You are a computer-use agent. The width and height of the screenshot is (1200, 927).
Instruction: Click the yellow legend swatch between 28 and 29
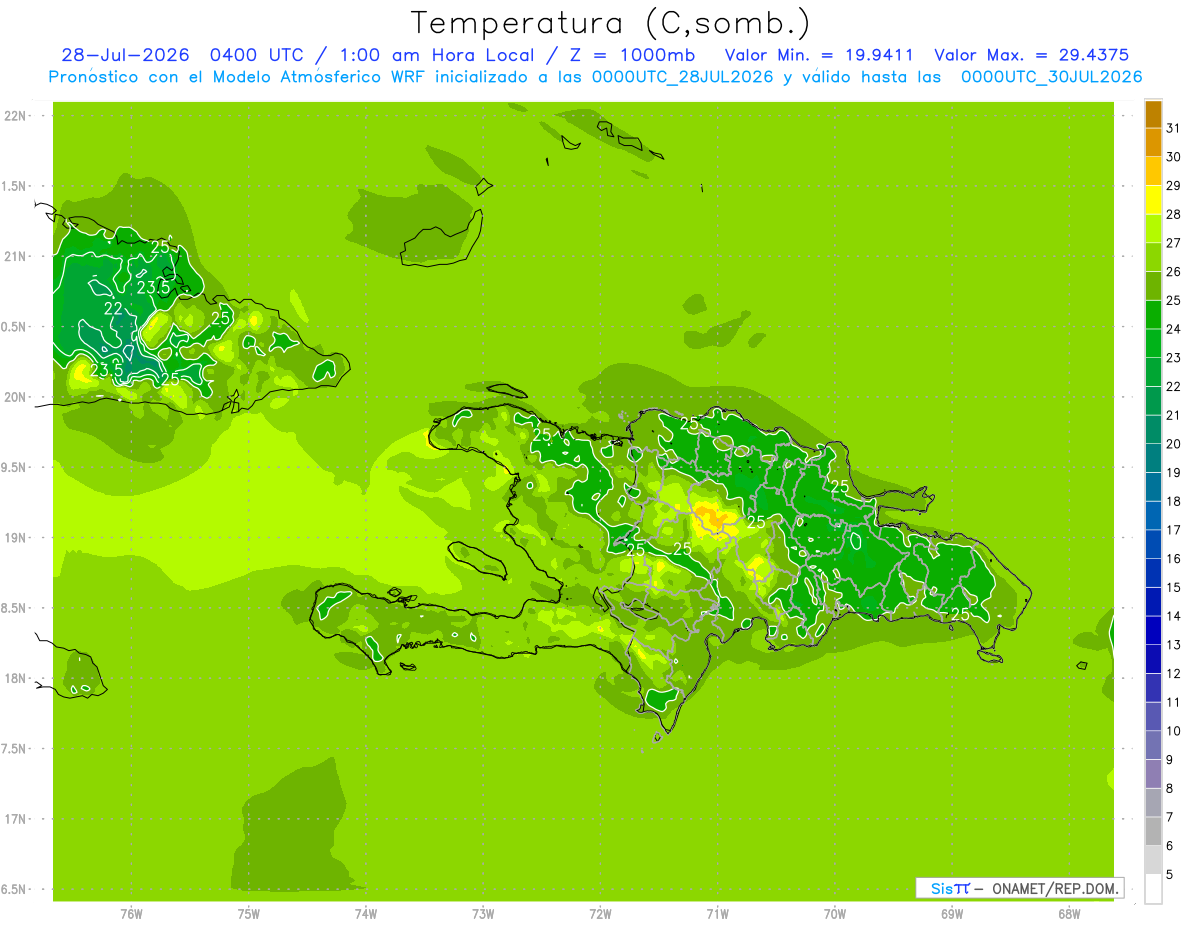pyautogui.click(x=1153, y=200)
